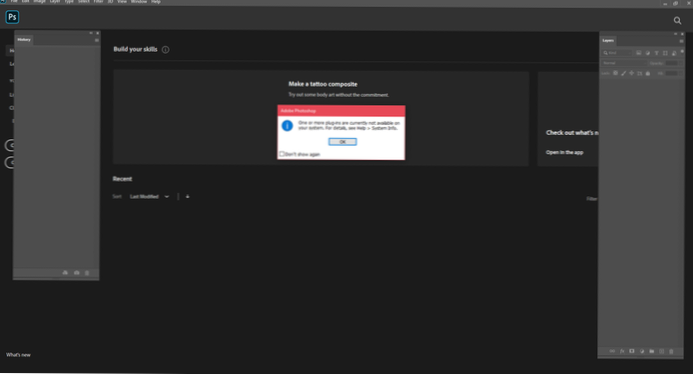Open the Layer menu

pos(55,2)
